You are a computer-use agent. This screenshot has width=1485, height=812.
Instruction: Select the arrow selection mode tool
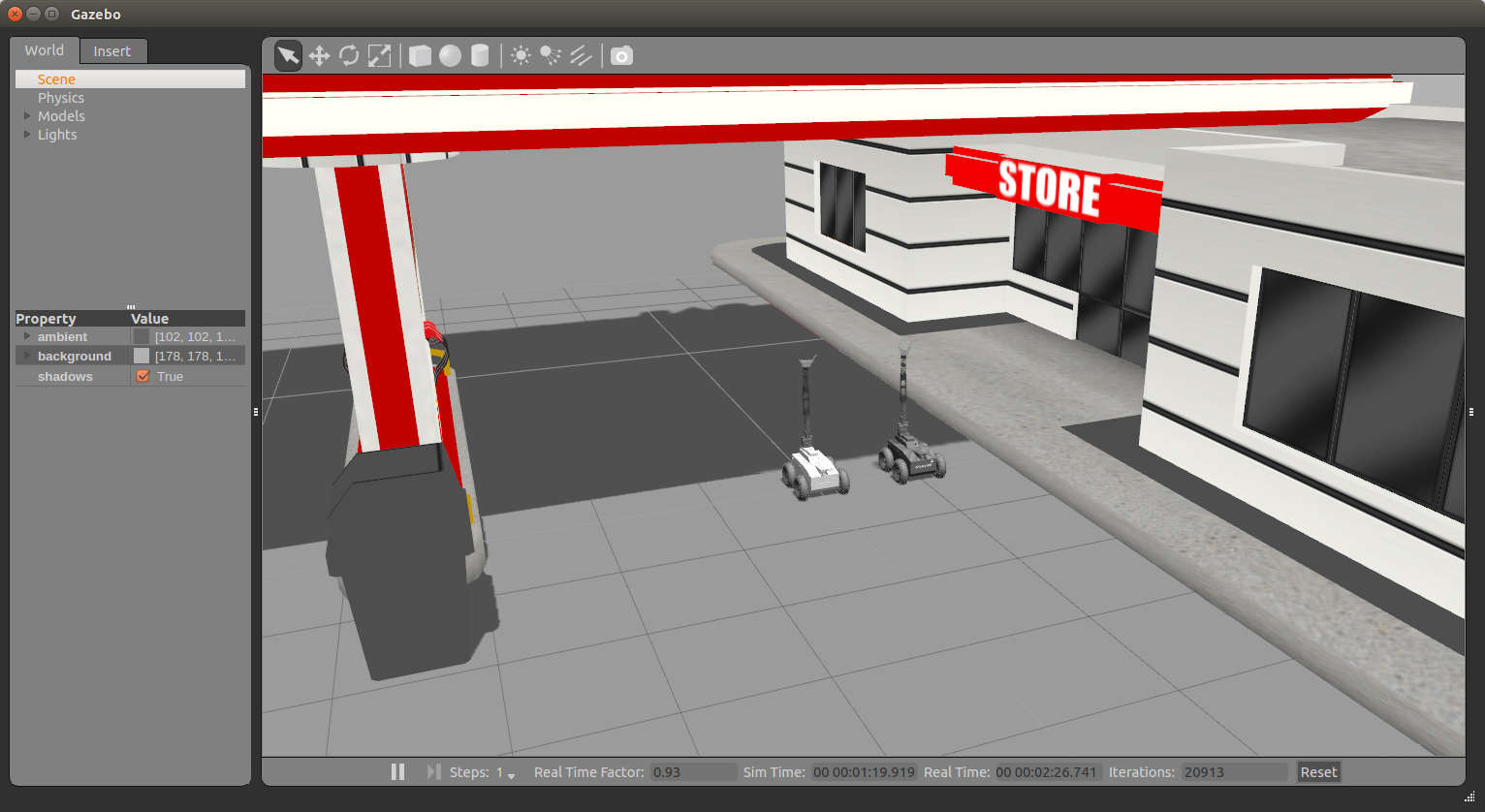(x=288, y=56)
